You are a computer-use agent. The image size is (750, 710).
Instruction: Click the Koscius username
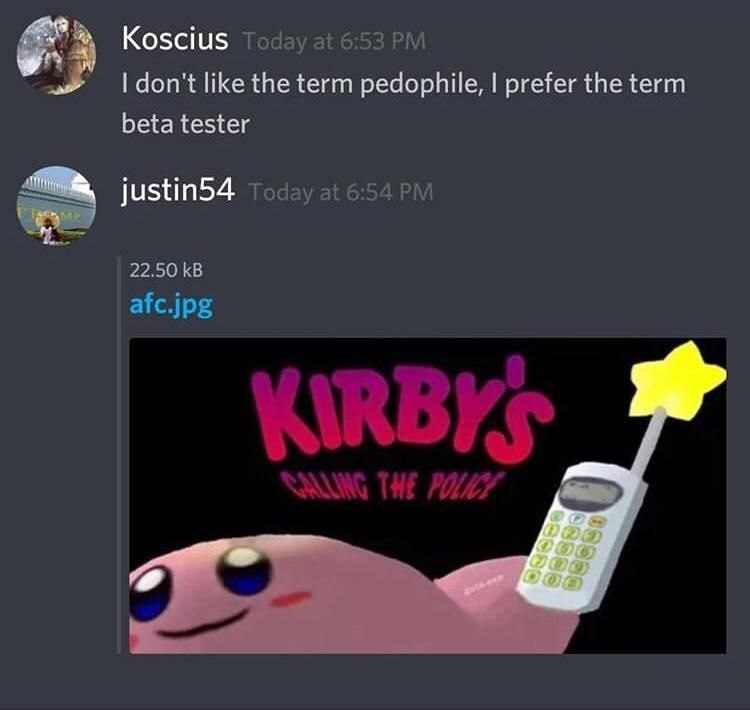[x=175, y=39]
